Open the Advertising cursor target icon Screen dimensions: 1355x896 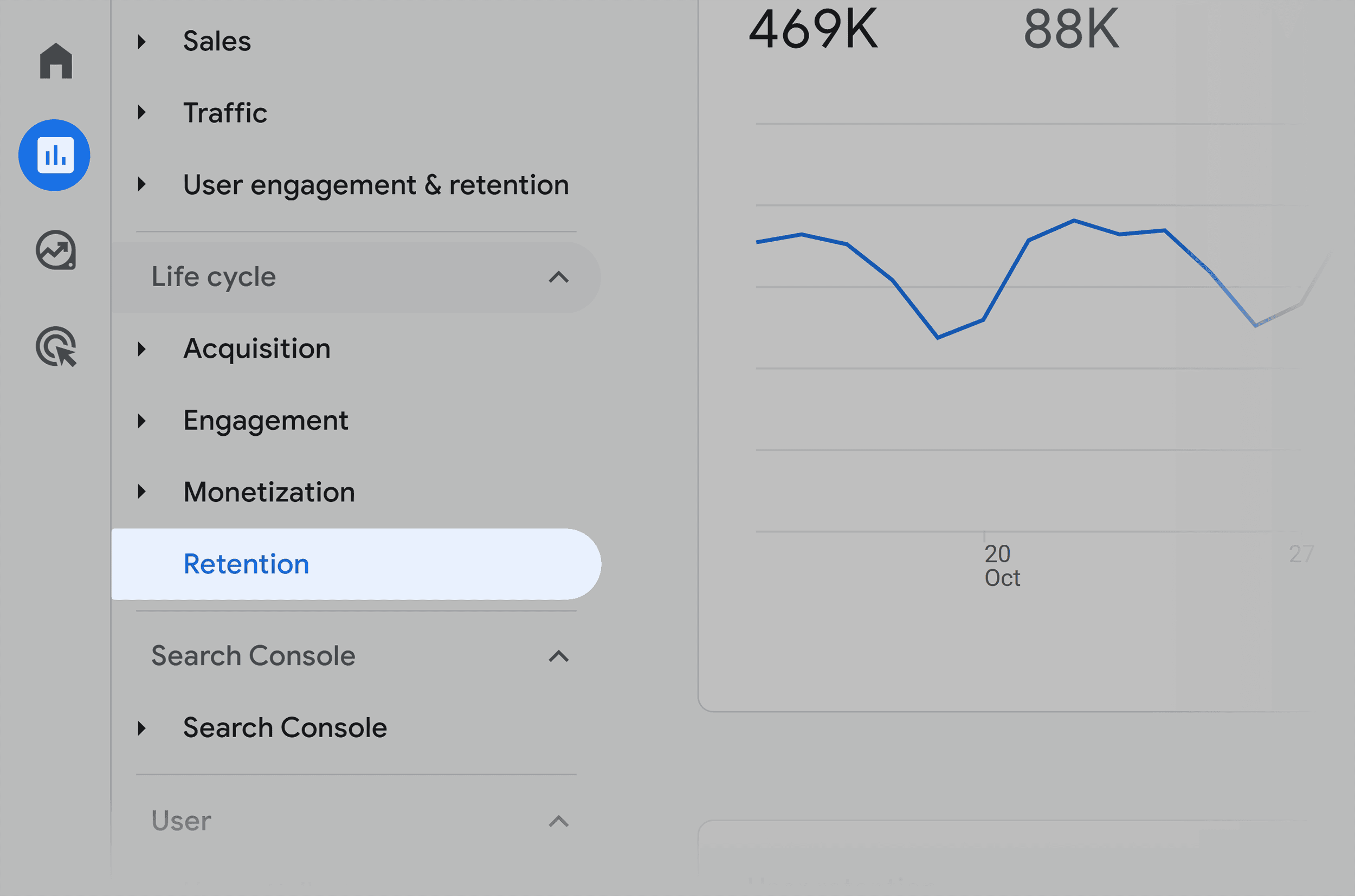coord(55,346)
